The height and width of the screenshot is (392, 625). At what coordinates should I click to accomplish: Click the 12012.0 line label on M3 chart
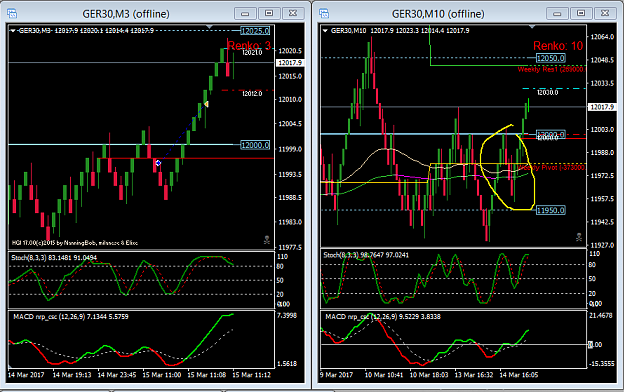[252, 94]
